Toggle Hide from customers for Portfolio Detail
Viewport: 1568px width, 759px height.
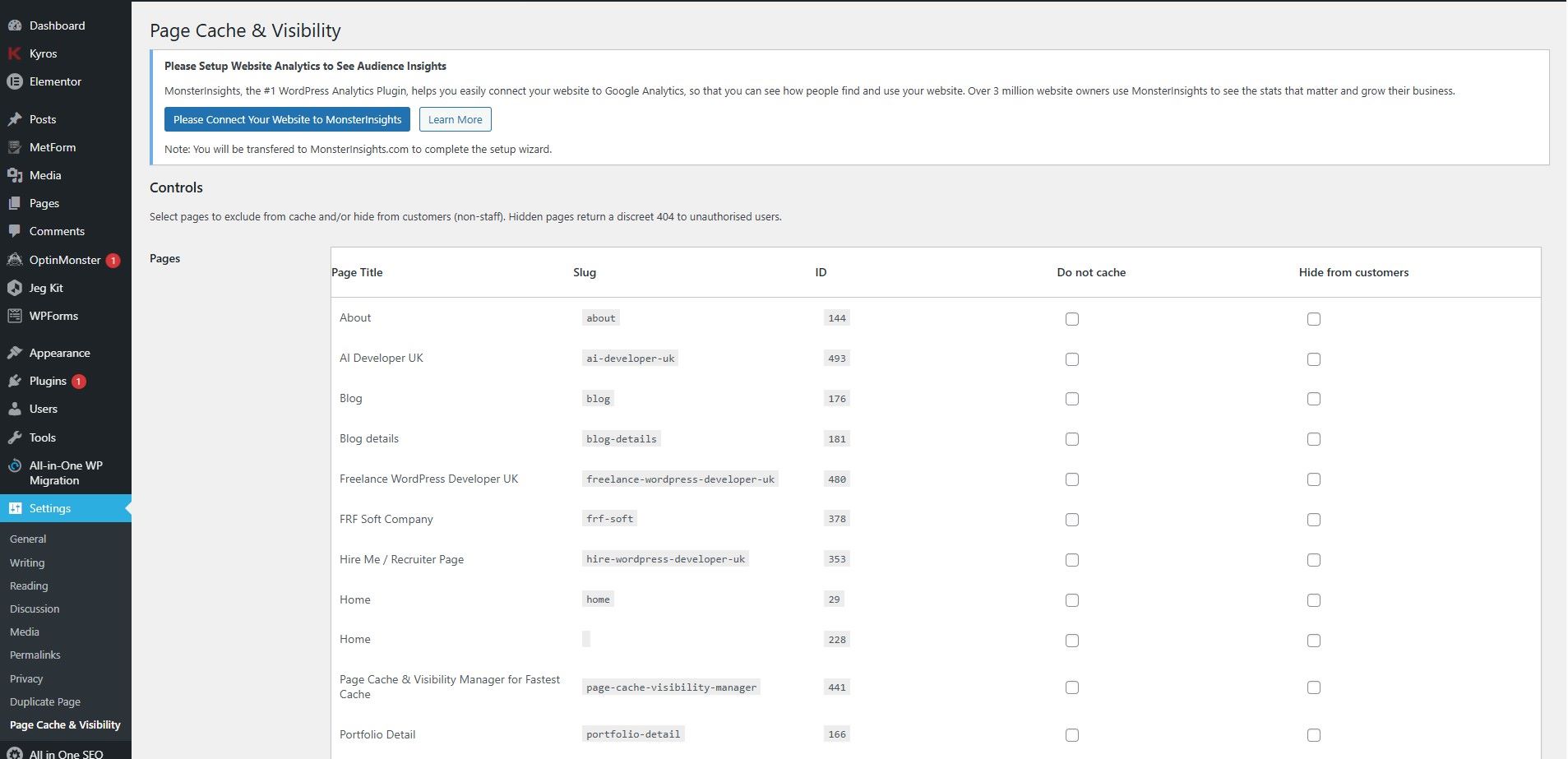click(1313, 735)
